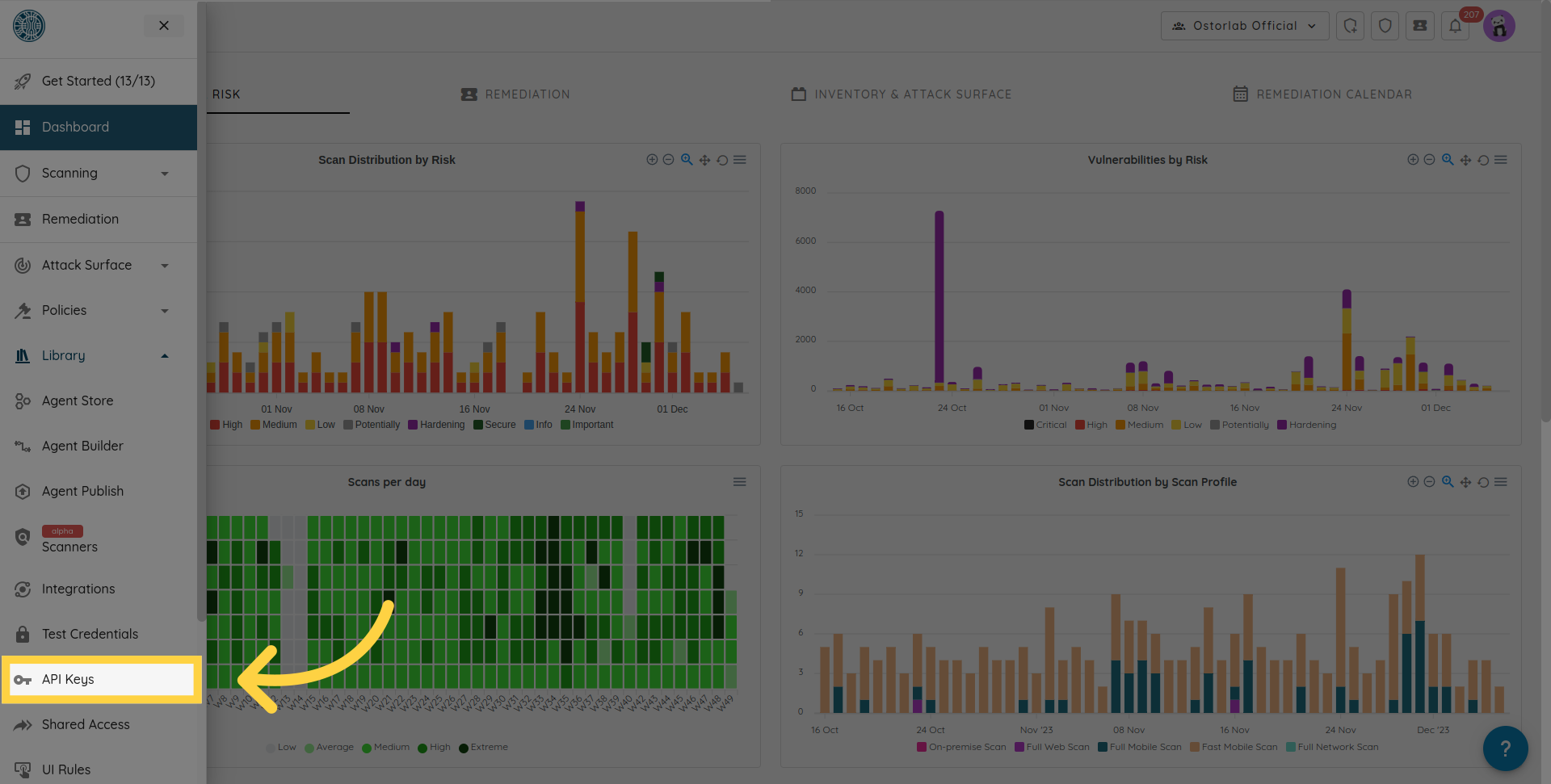Click the help question mark button
The image size is (1551, 784).
point(1505,748)
